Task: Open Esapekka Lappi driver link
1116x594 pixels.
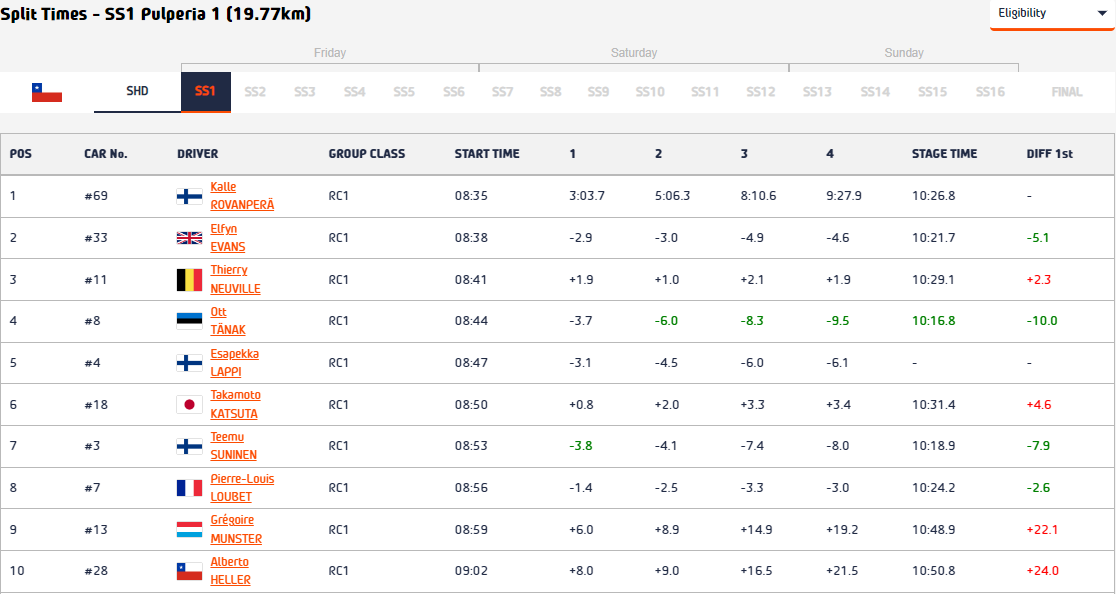Action: click(234, 363)
